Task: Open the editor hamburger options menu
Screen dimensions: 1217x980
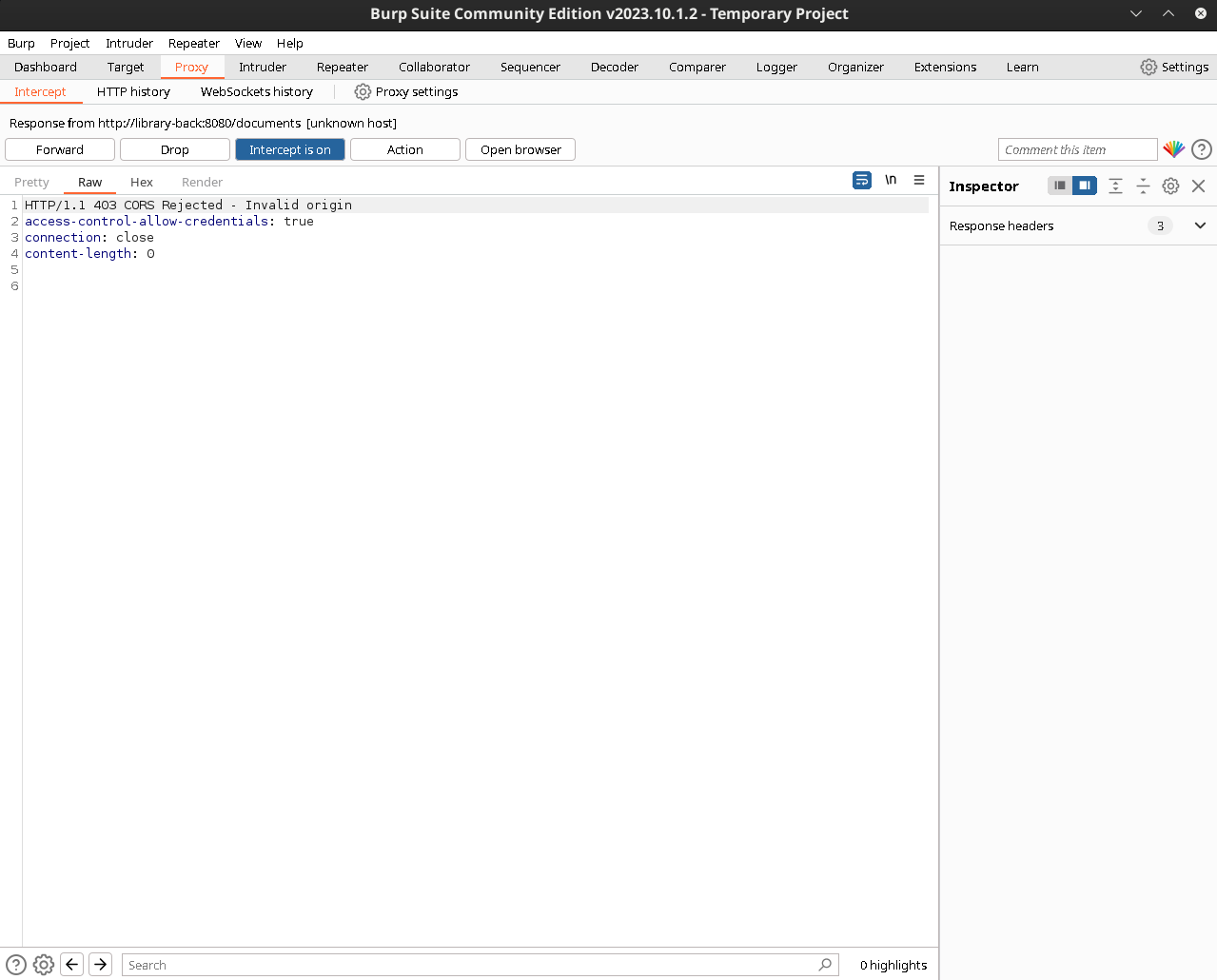Action: tap(919, 180)
